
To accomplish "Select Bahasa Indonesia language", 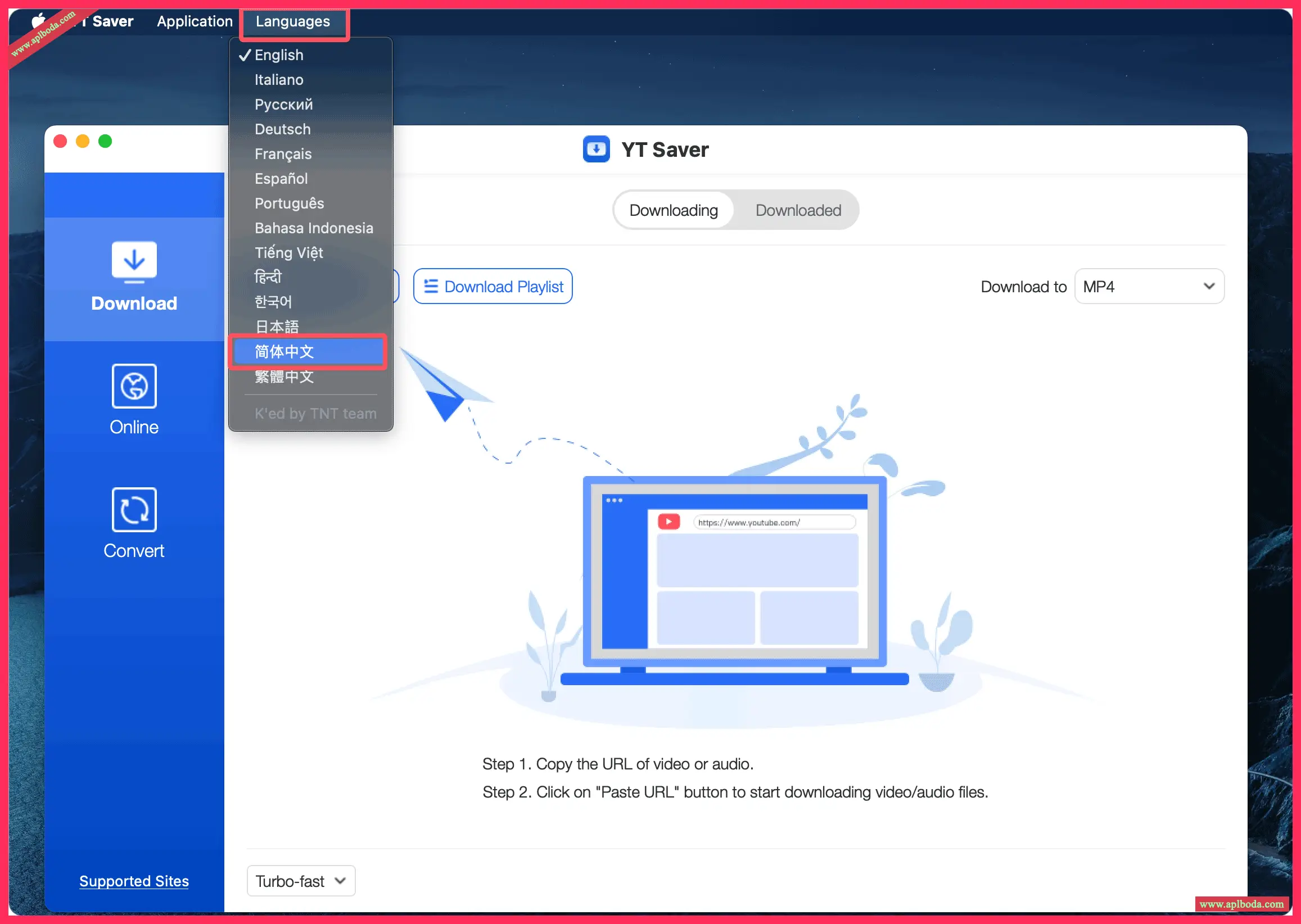I will click(x=311, y=228).
